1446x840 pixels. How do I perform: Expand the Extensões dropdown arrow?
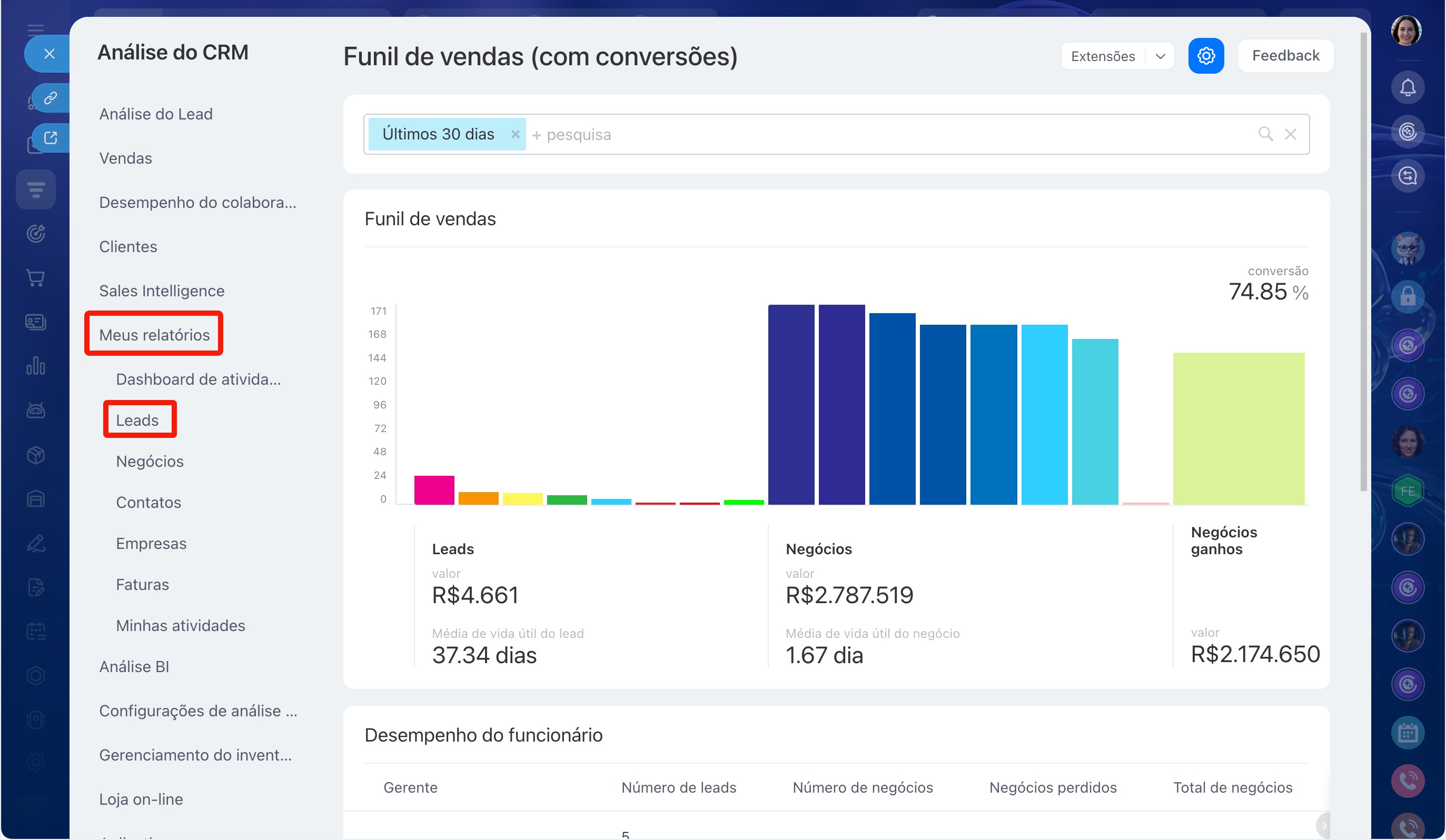[x=1160, y=56]
